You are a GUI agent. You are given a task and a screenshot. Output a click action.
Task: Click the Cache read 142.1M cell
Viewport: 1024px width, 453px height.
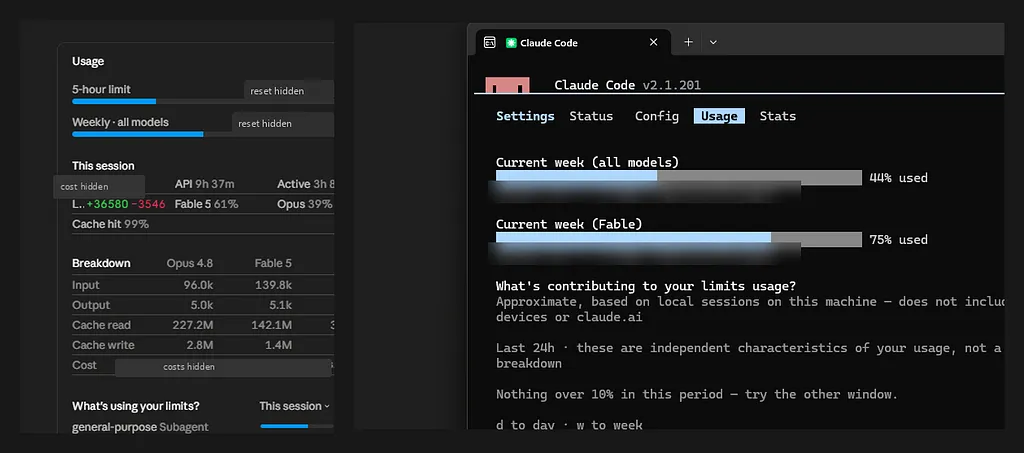tap(272, 325)
